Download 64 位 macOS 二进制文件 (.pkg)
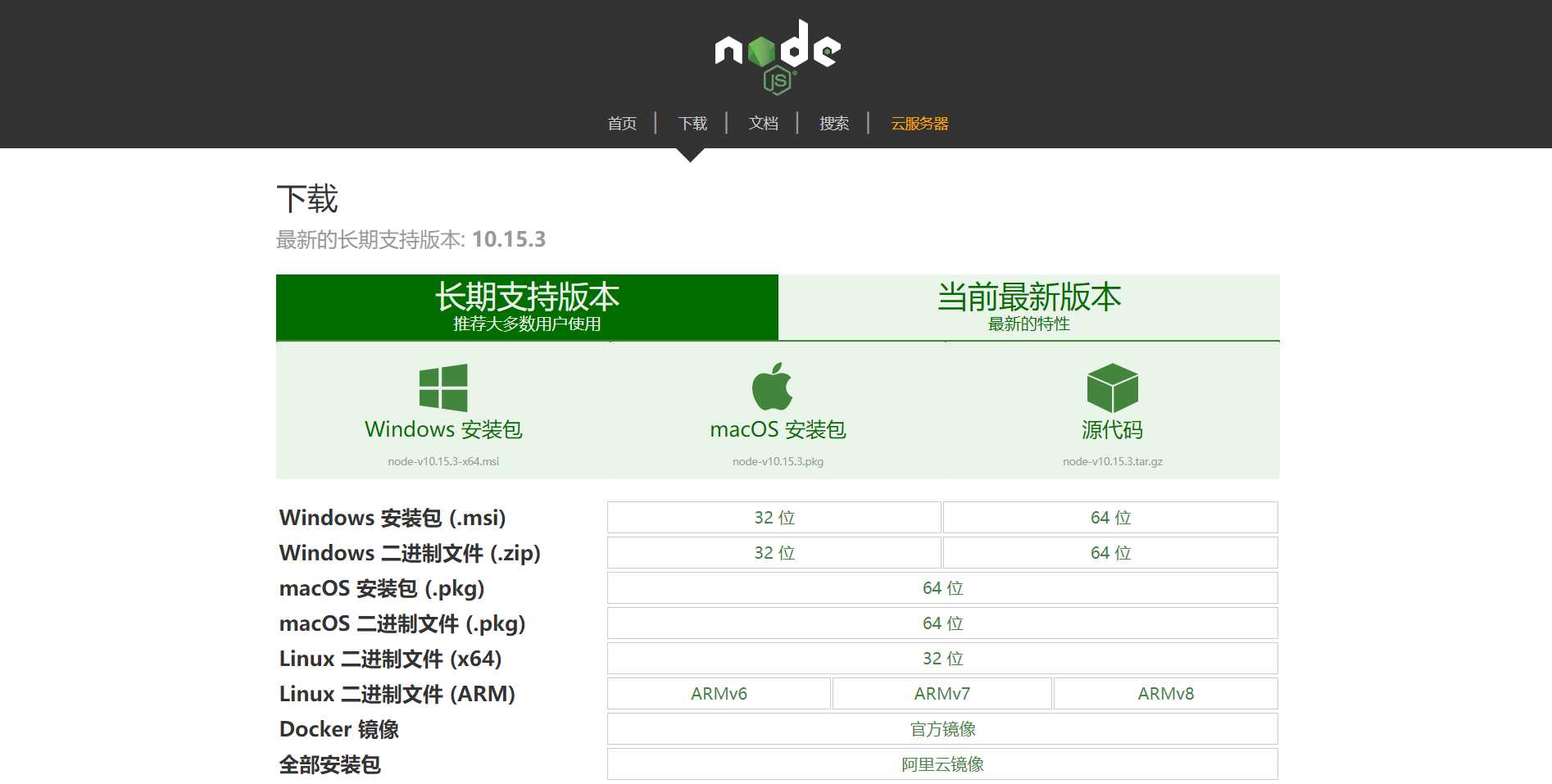 tap(942, 623)
